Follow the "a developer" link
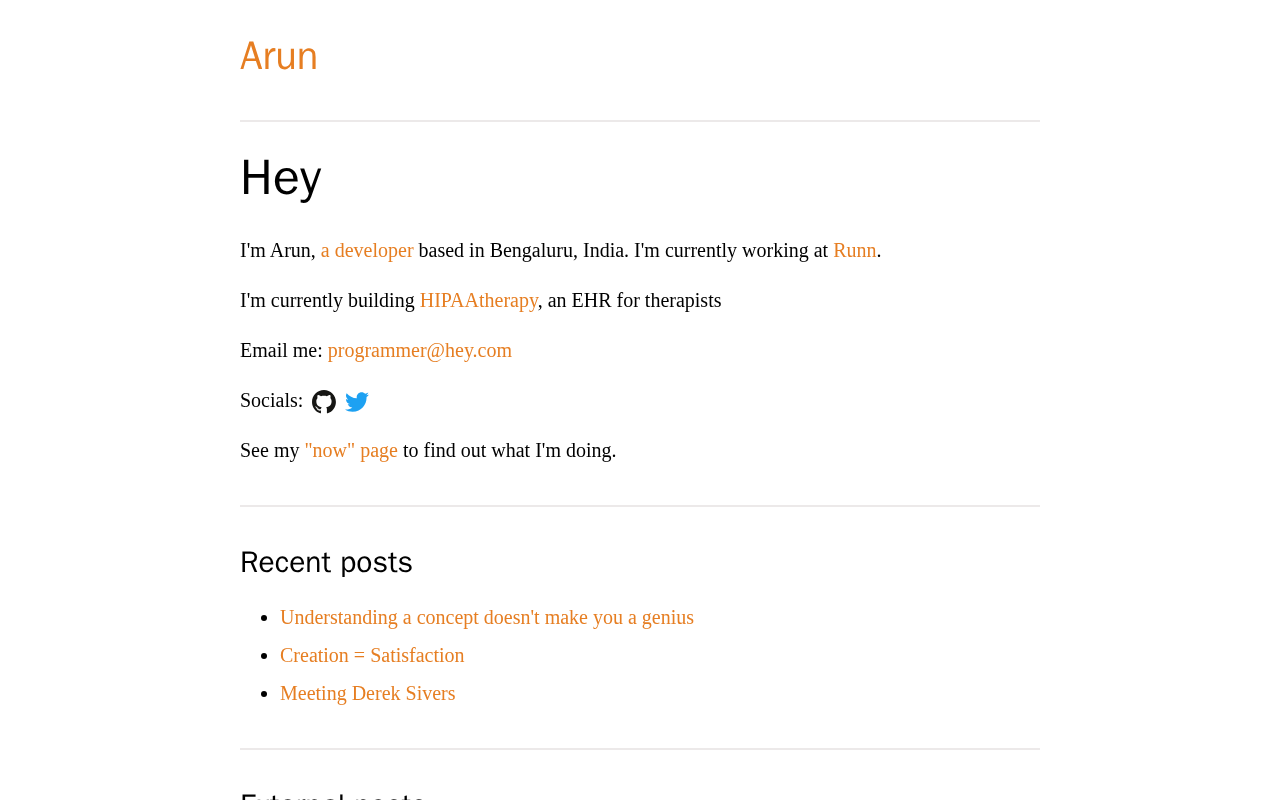 coord(367,250)
